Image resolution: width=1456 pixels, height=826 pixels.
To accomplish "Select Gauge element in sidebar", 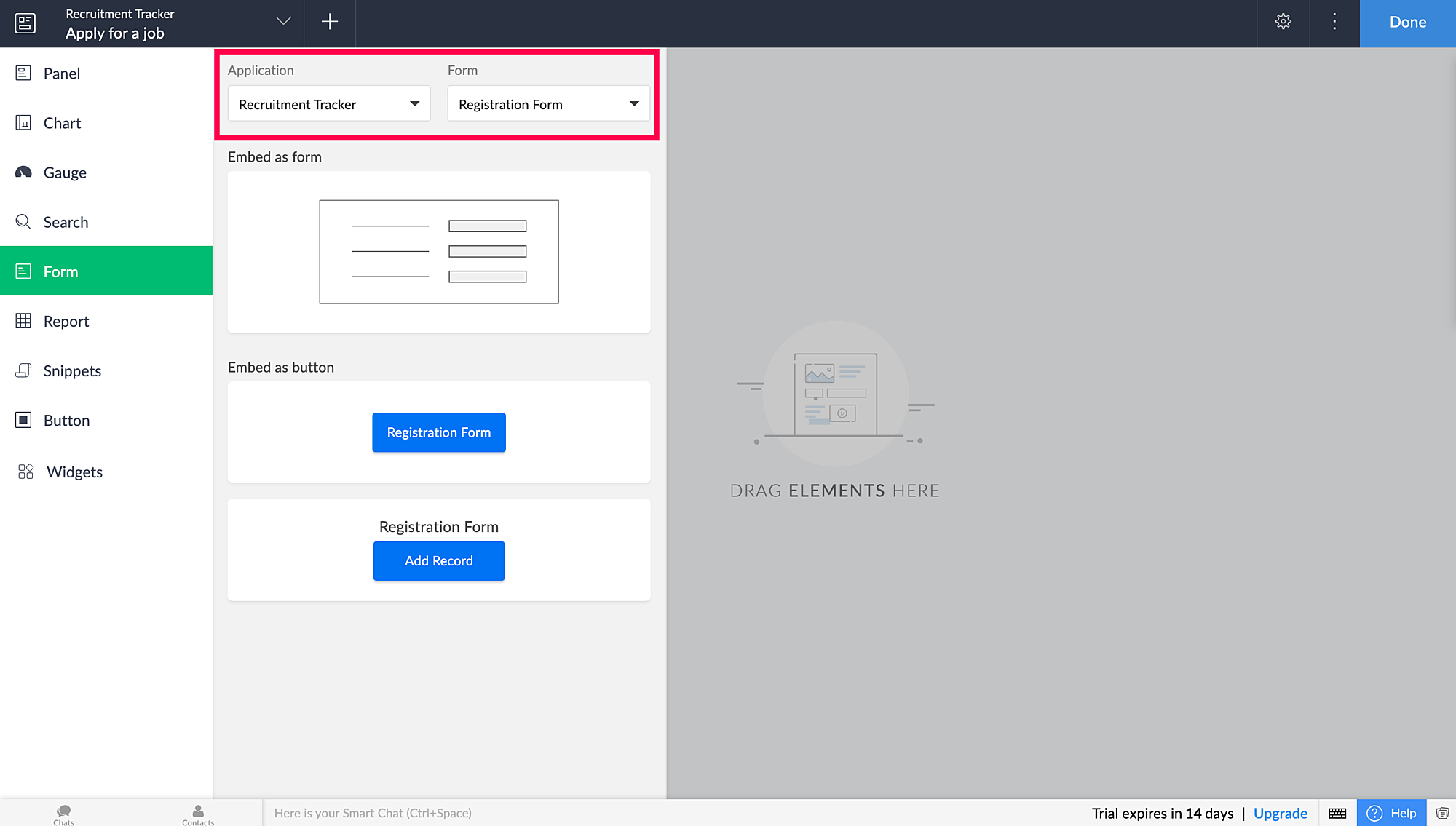I will 65,172.
